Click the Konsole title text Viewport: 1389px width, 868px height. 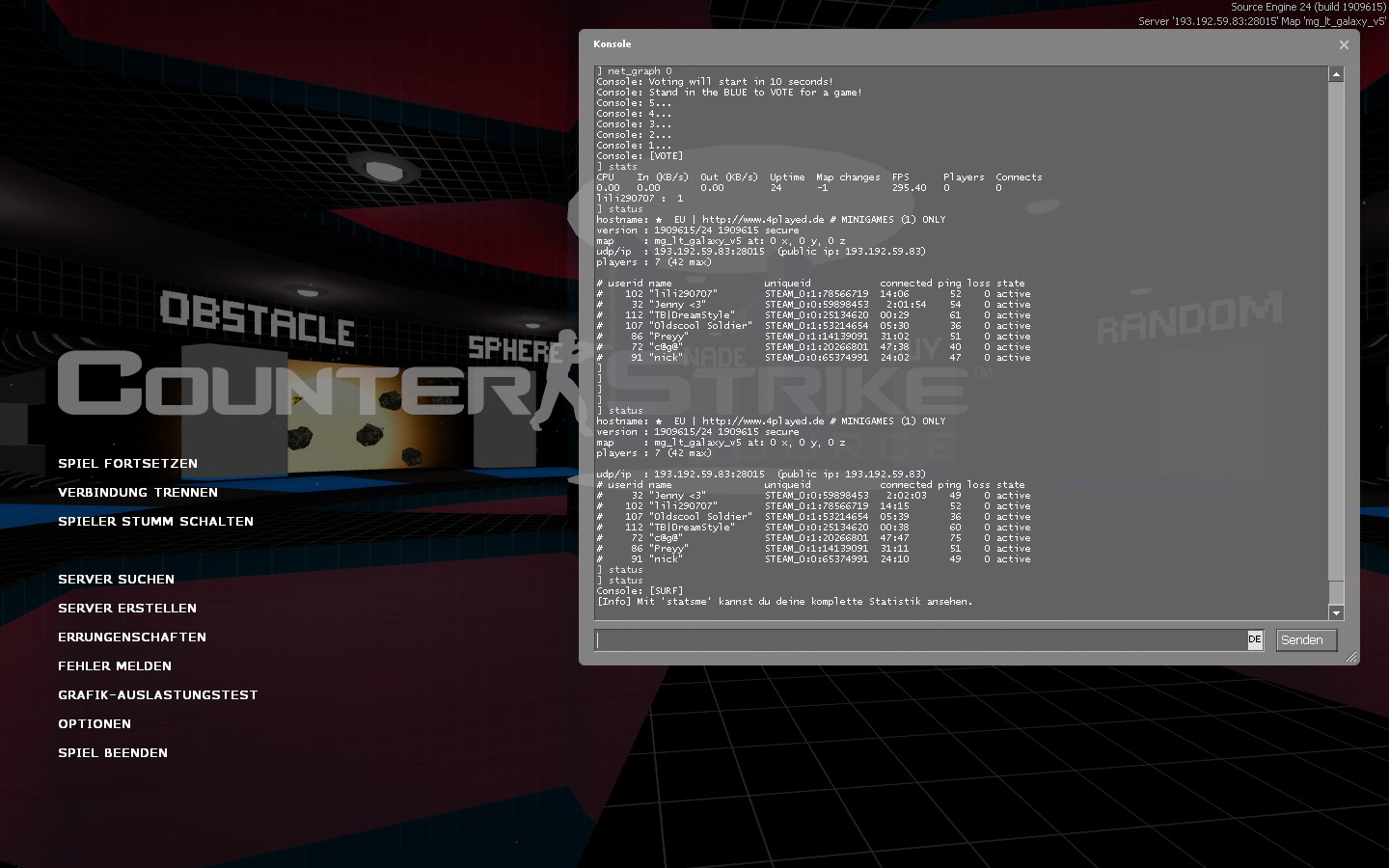pyautogui.click(x=613, y=44)
